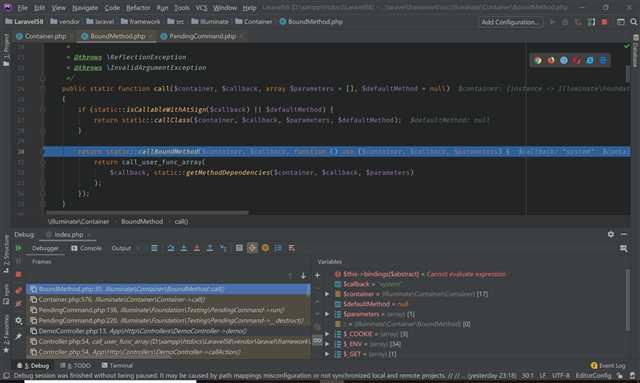This screenshot has width=640, height=383.
Task: Expand the $container variable node
Action: (x=327, y=294)
